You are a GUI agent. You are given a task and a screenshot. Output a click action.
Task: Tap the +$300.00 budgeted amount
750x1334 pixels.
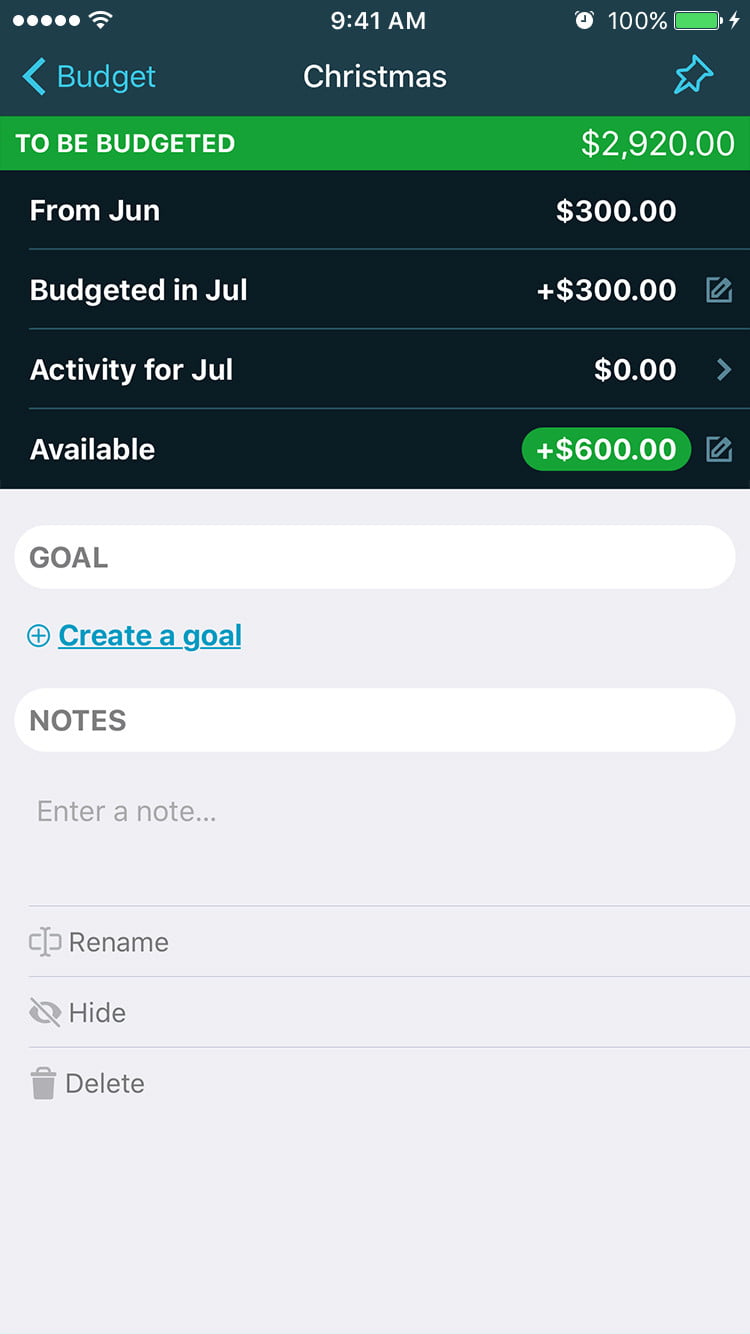[x=606, y=290]
